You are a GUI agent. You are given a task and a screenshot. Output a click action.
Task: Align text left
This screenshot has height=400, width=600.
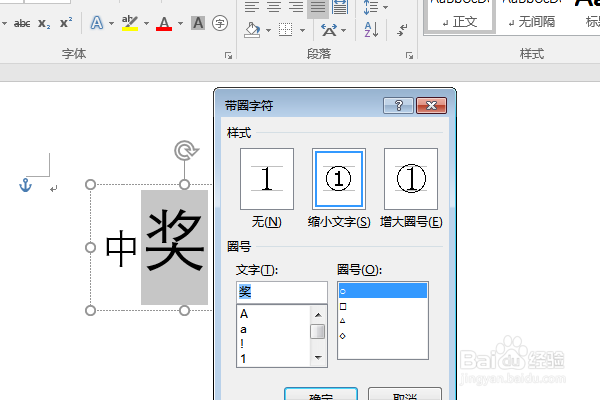pyautogui.click(x=251, y=7)
